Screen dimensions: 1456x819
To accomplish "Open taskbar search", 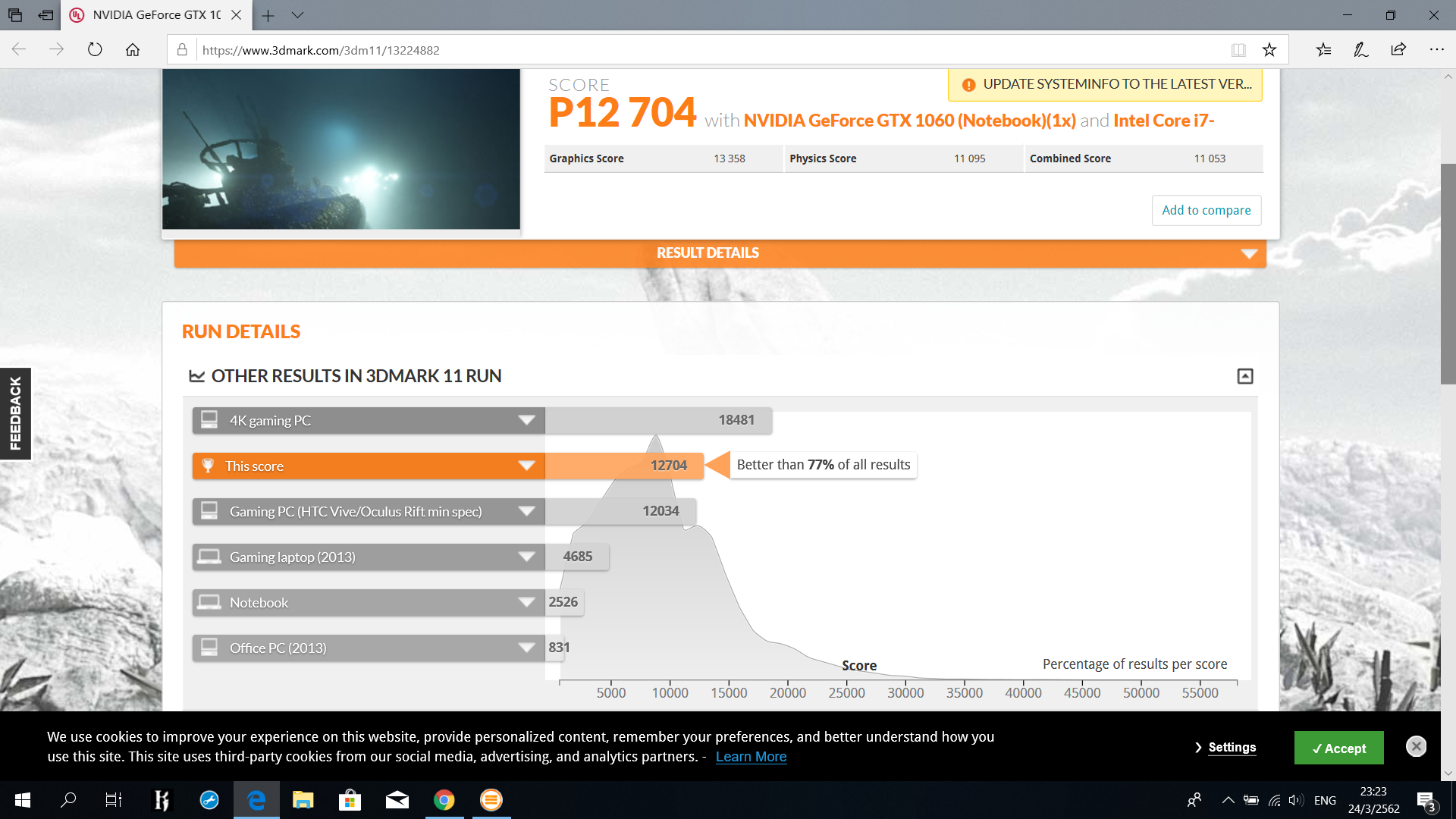I will click(x=68, y=800).
